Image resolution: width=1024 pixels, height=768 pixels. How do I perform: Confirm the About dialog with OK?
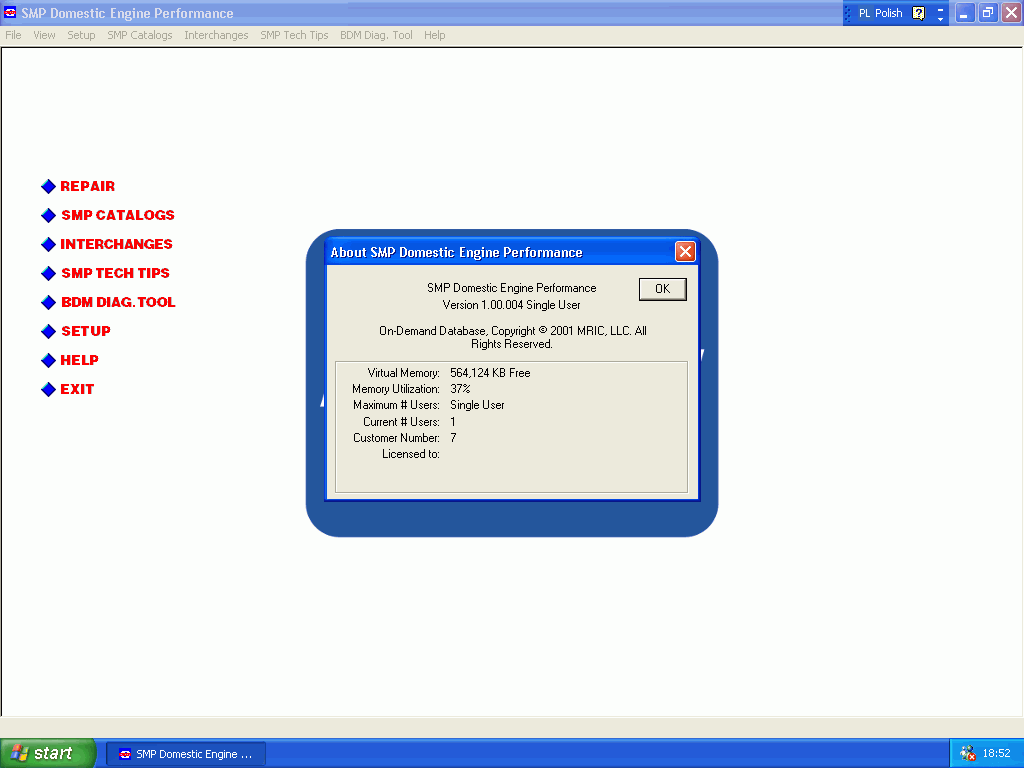point(662,289)
